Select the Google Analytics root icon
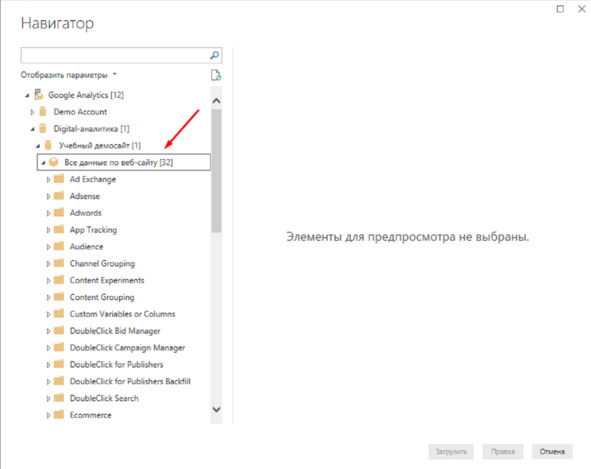 (x=39, y=95)
